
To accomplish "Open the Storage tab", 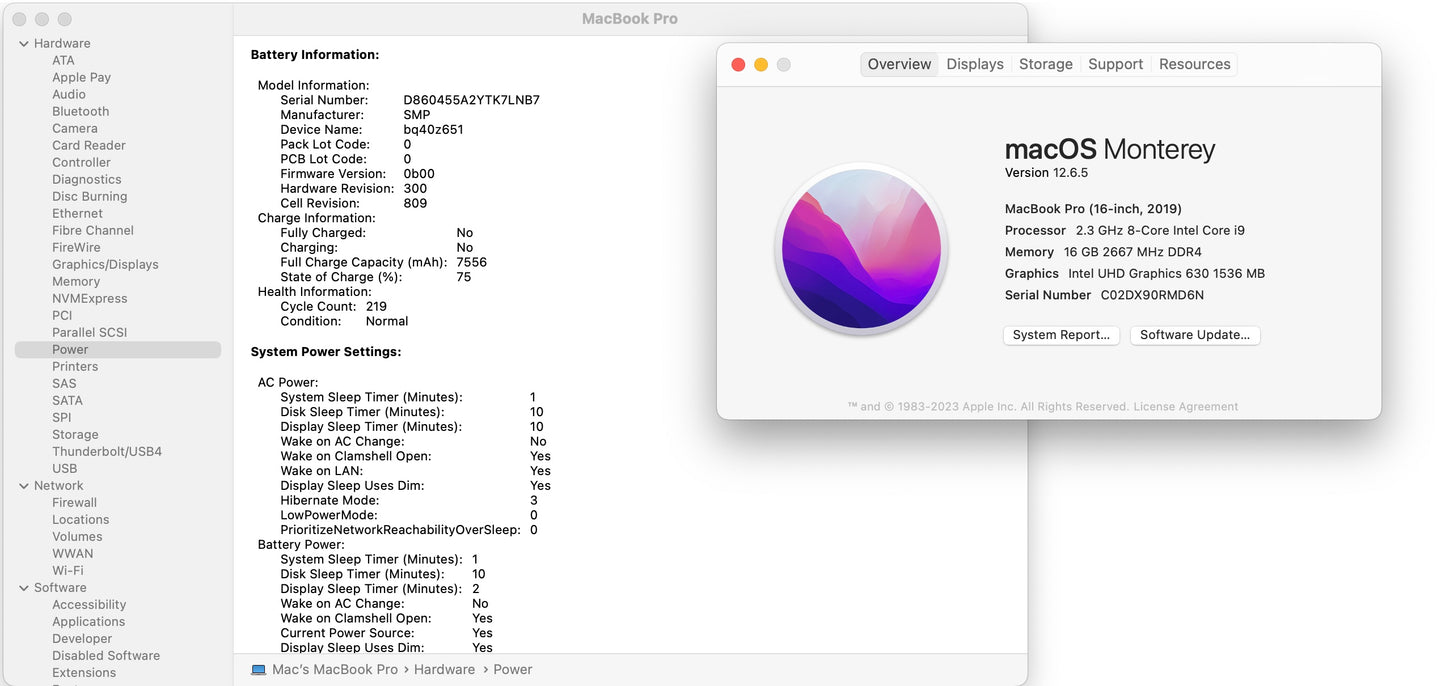I will tap(1045, 64).
